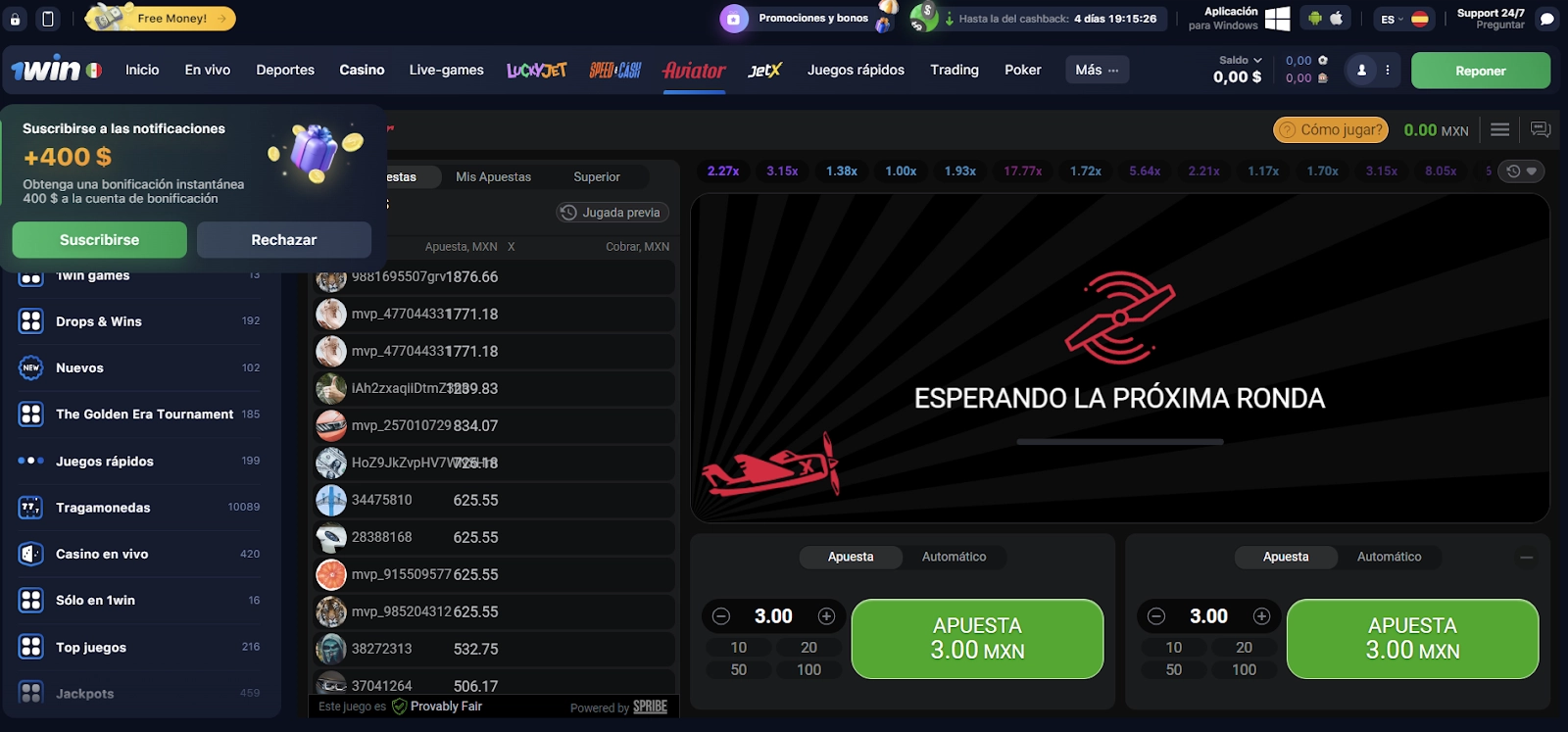
Task: Click the Sólo en 1win sidebar icon
Action: [31, 600]
